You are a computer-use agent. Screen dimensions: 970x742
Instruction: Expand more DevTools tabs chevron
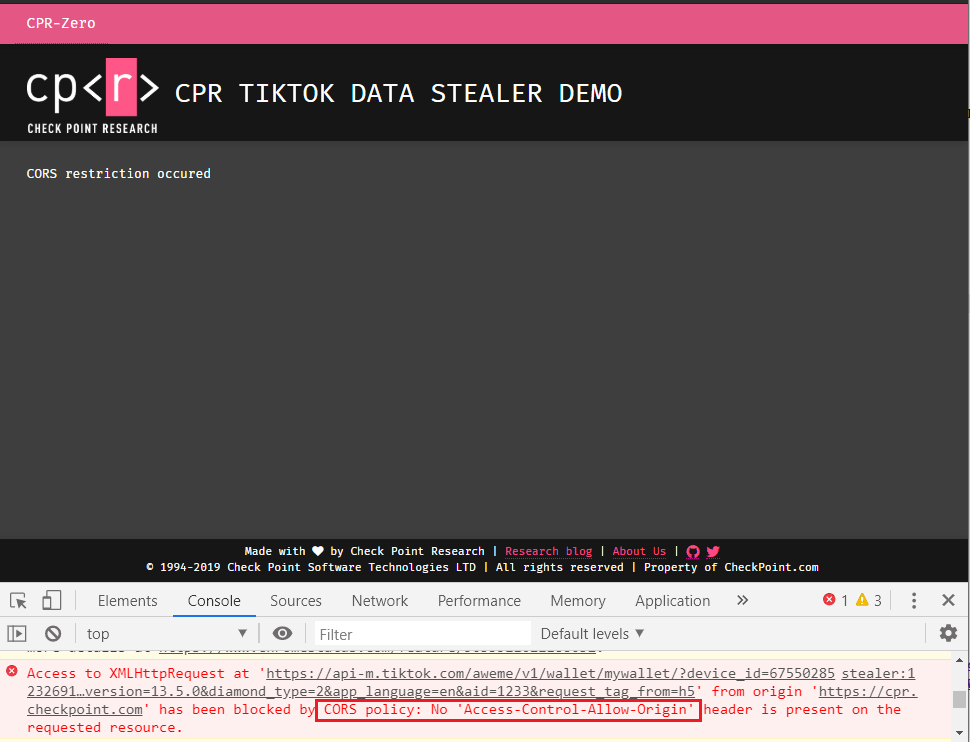[x=742, y=600]
